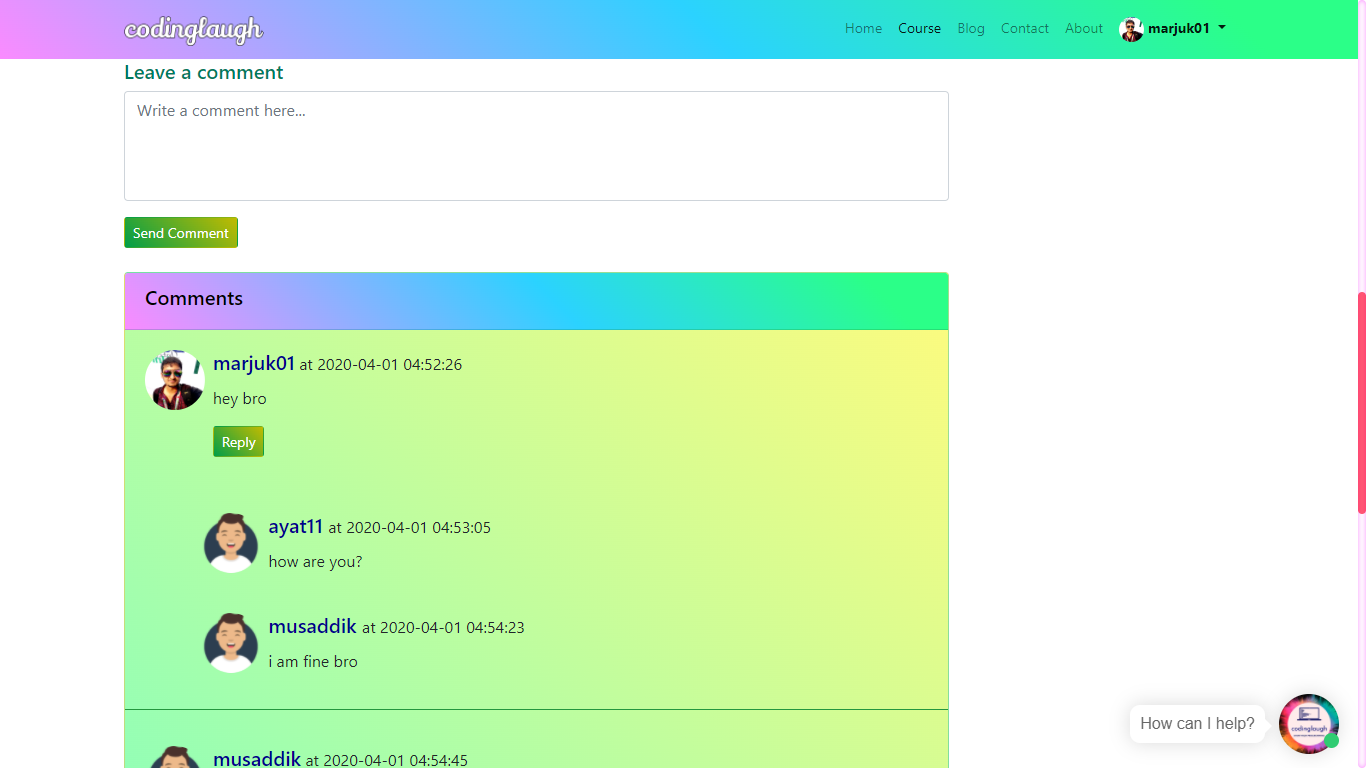
Task: Click inside the comment text box
Action: point(536,145)
